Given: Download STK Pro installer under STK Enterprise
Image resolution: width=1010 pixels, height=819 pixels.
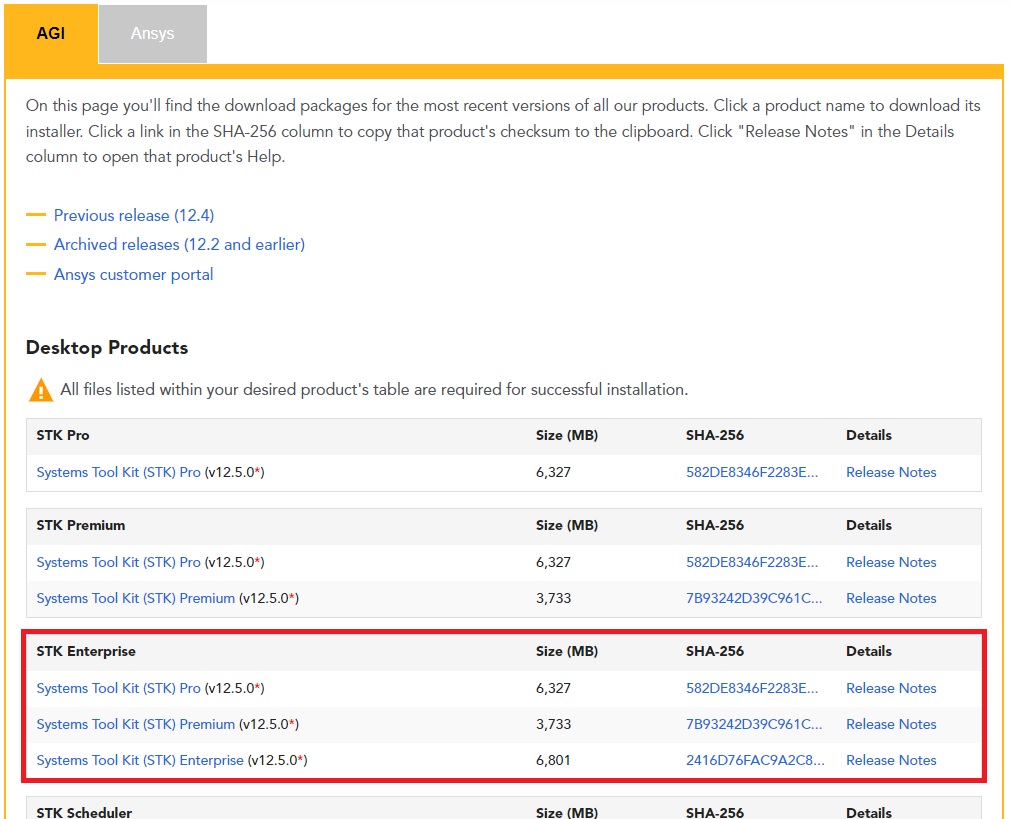Looking at the screenshot, I should (118, 688).
